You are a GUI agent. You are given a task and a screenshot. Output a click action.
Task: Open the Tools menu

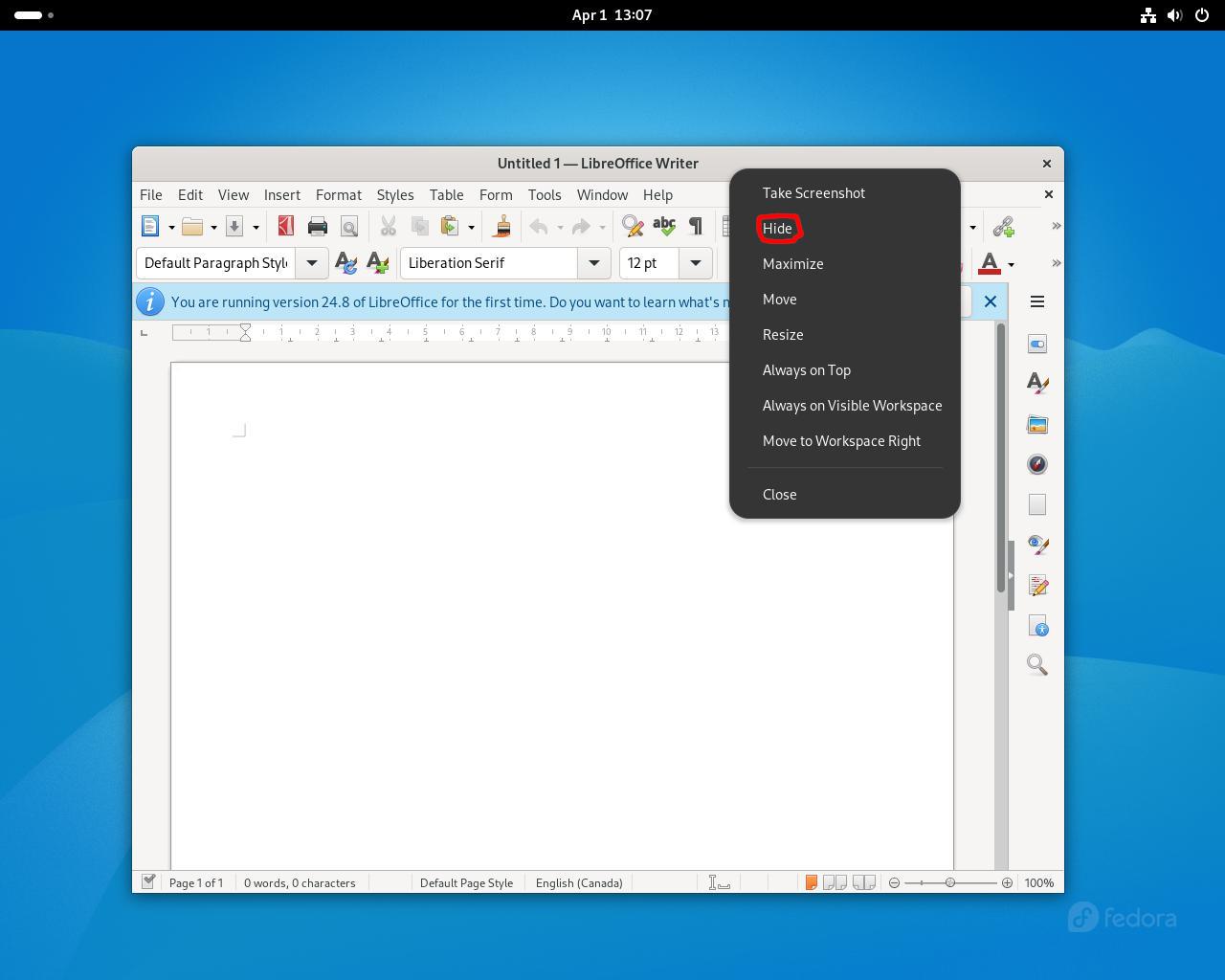click(x=545, y=194)
